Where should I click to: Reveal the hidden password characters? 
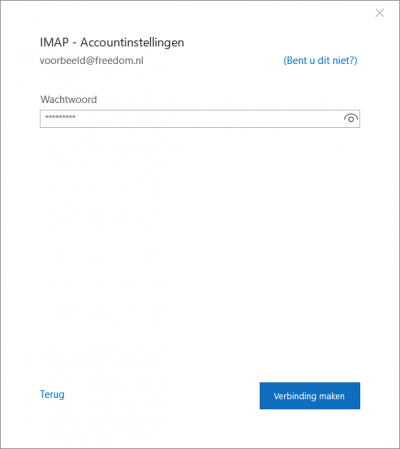(351, 118)
